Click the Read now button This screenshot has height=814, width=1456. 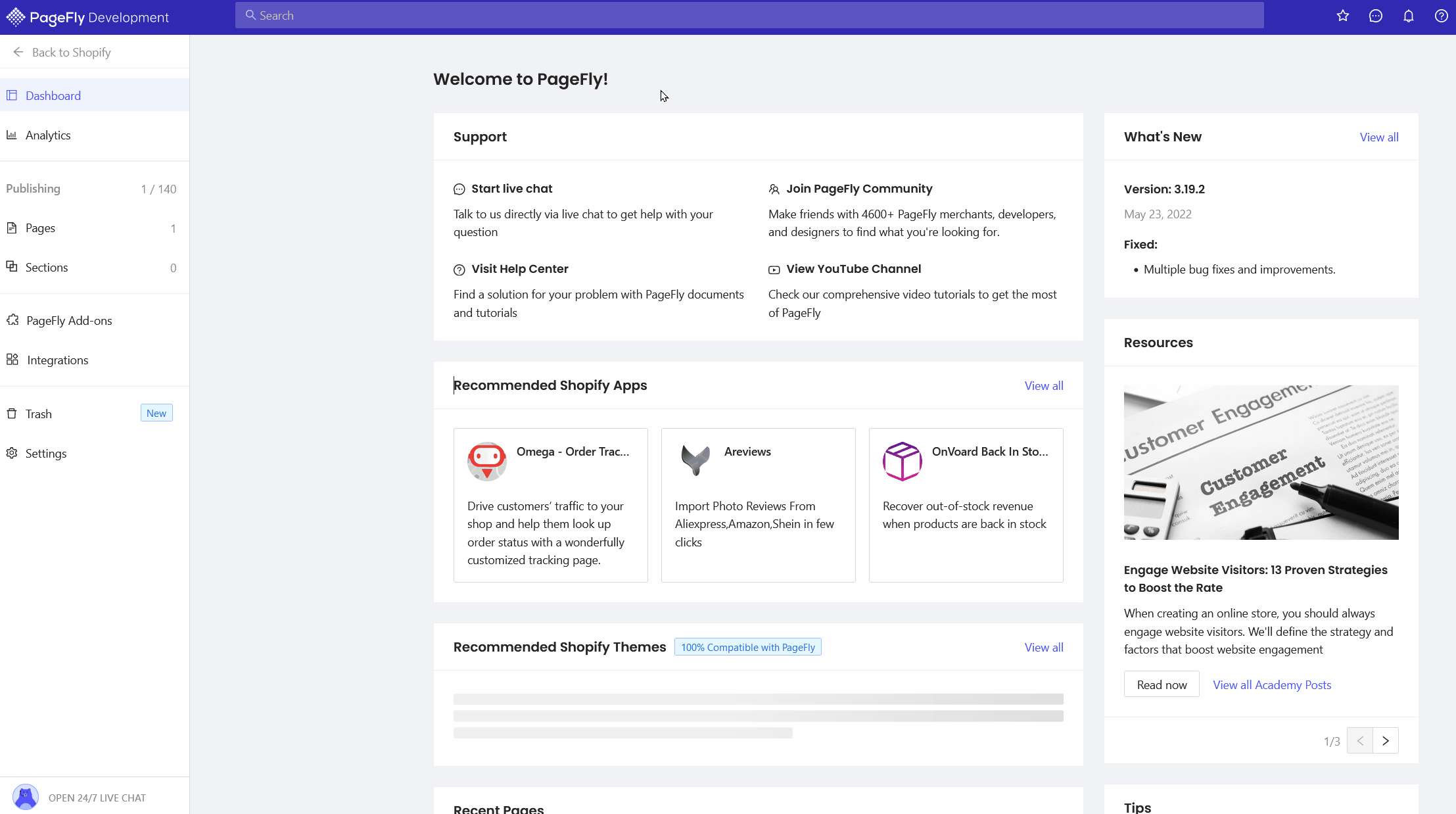1162,684
